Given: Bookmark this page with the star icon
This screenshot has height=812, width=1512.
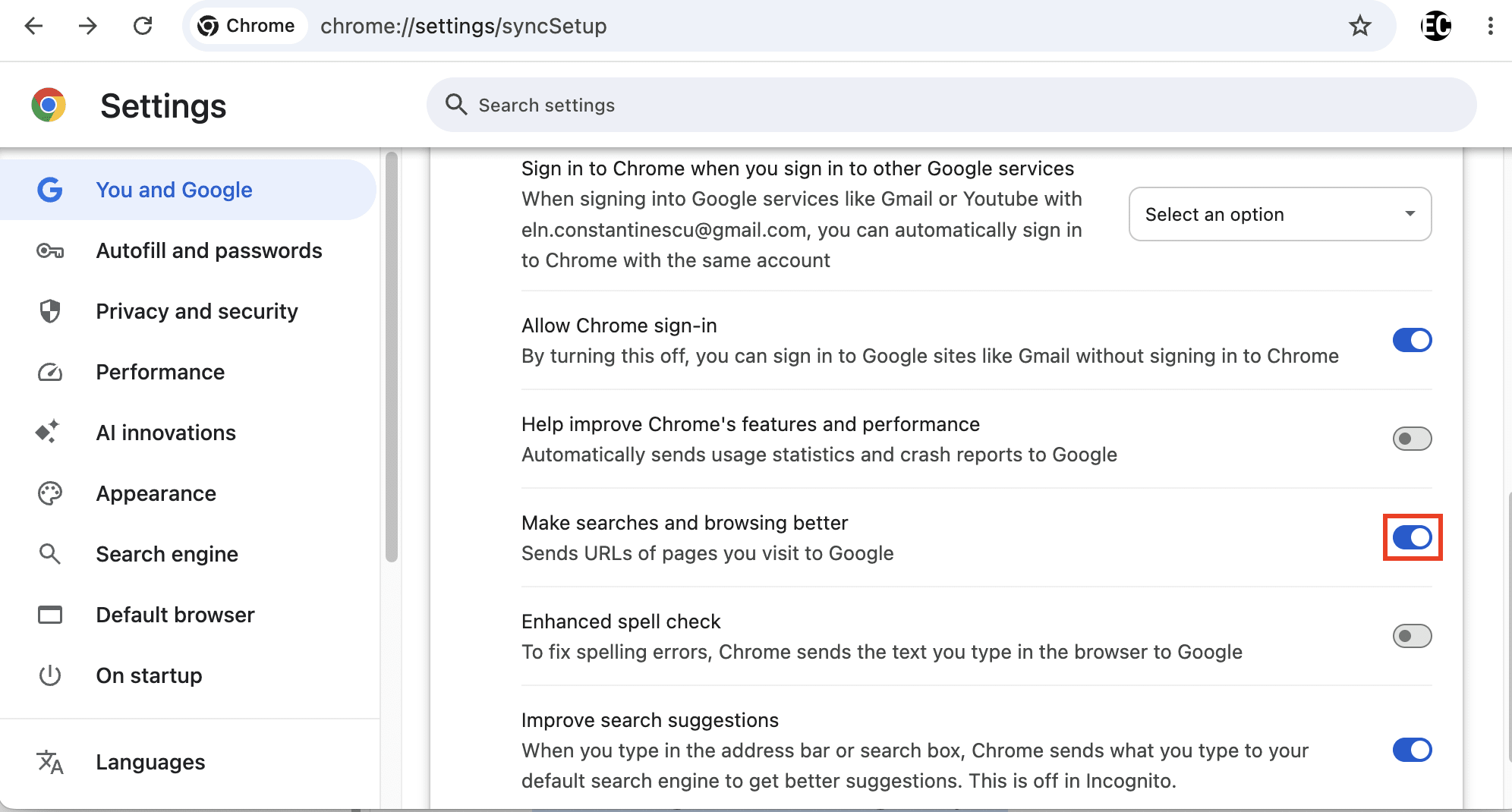Looking at the screenshot, I should (1359, 26).
